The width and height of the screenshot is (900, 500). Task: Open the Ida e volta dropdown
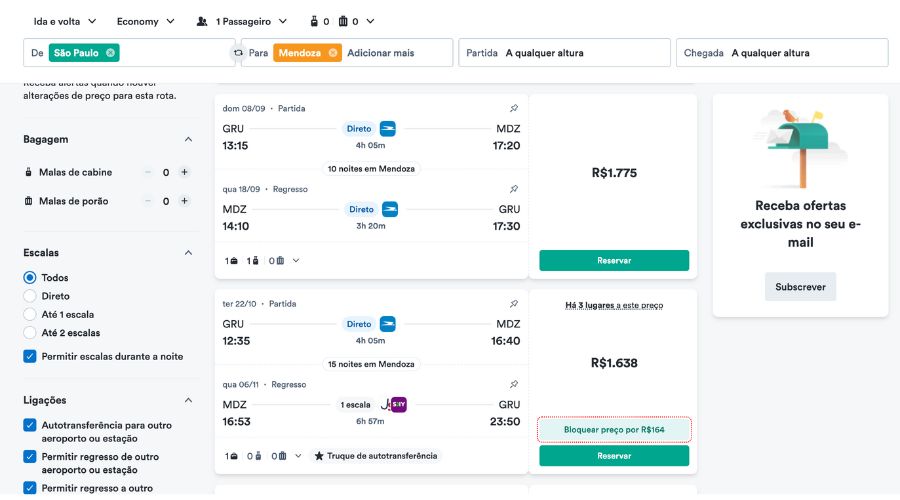(x=65, y=21)
